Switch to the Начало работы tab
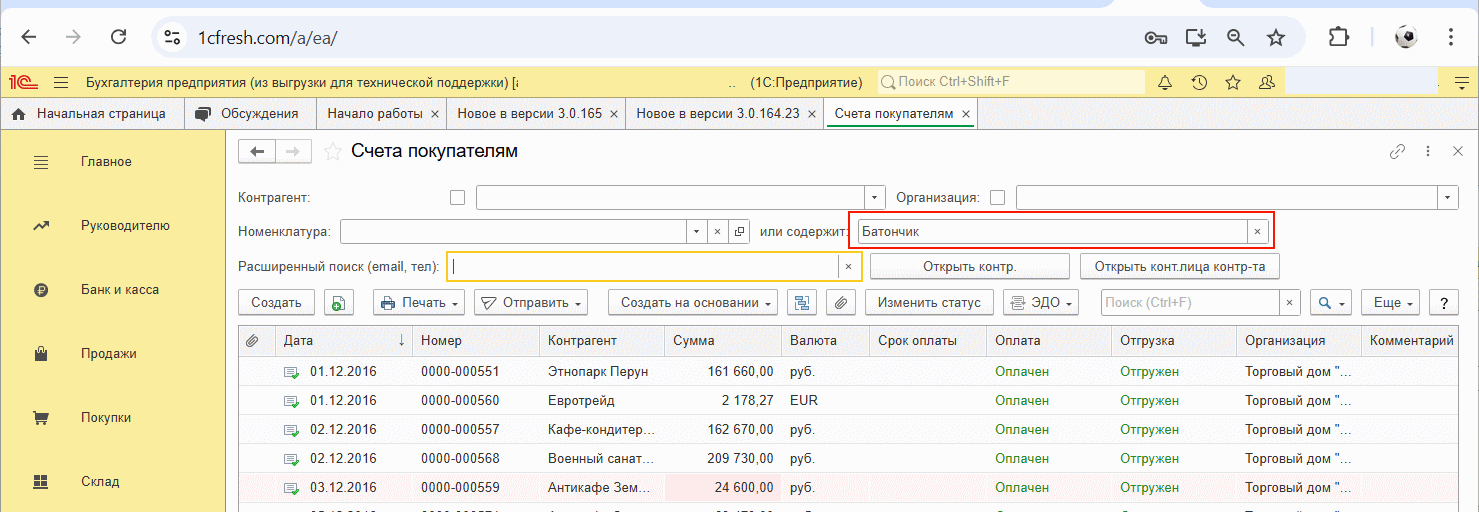 [375, 114]
